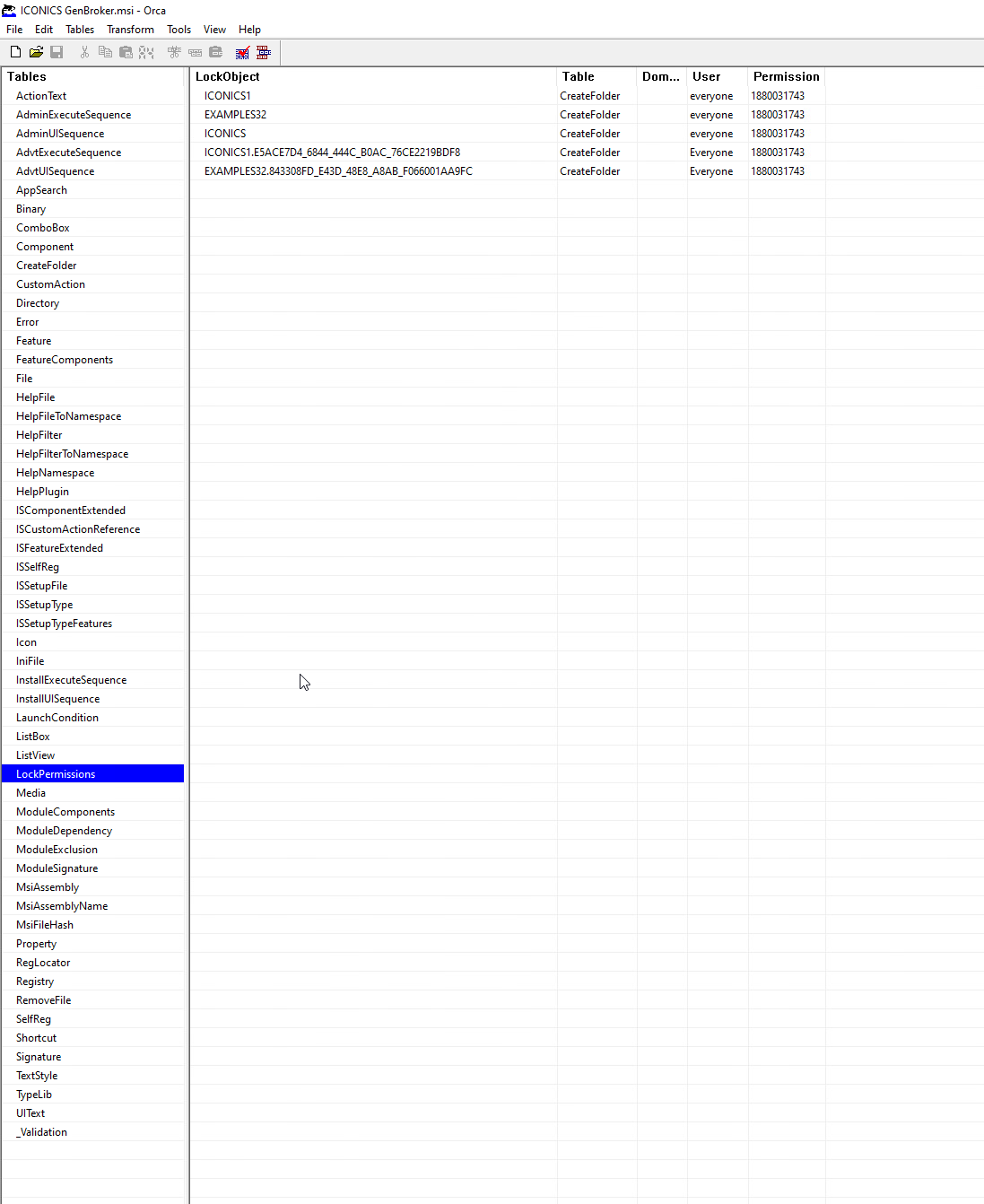Click the Paste clipboard toolbar icon

click(x=126, y=52)
